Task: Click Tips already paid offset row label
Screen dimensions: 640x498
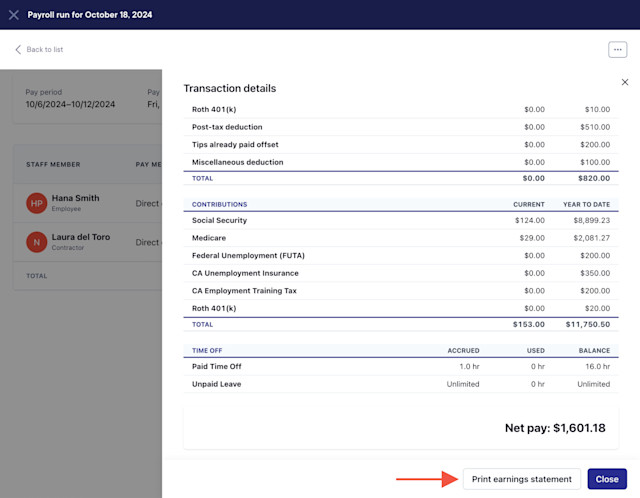Action: [235, 145]
